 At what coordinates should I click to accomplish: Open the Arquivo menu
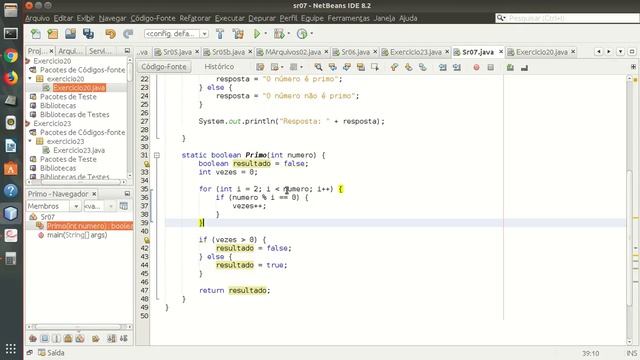click(x=37, y=18)
